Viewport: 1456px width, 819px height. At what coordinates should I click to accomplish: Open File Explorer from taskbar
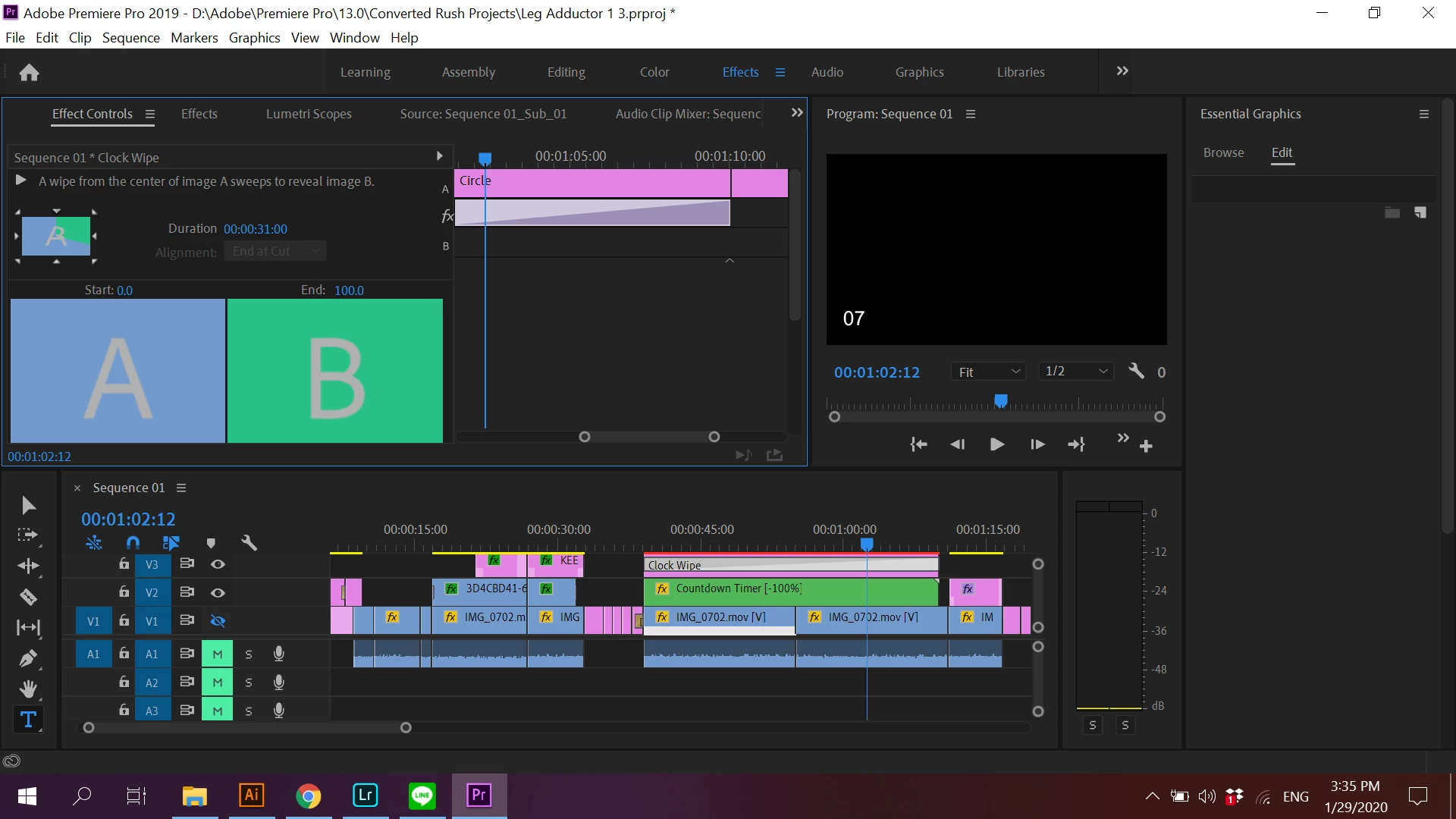click(195, 795)
